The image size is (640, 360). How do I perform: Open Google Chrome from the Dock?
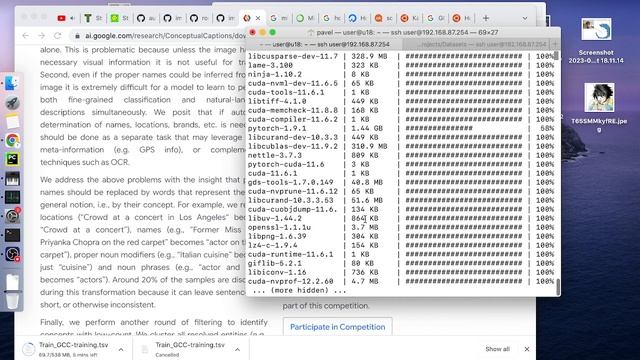coord(12,140)
